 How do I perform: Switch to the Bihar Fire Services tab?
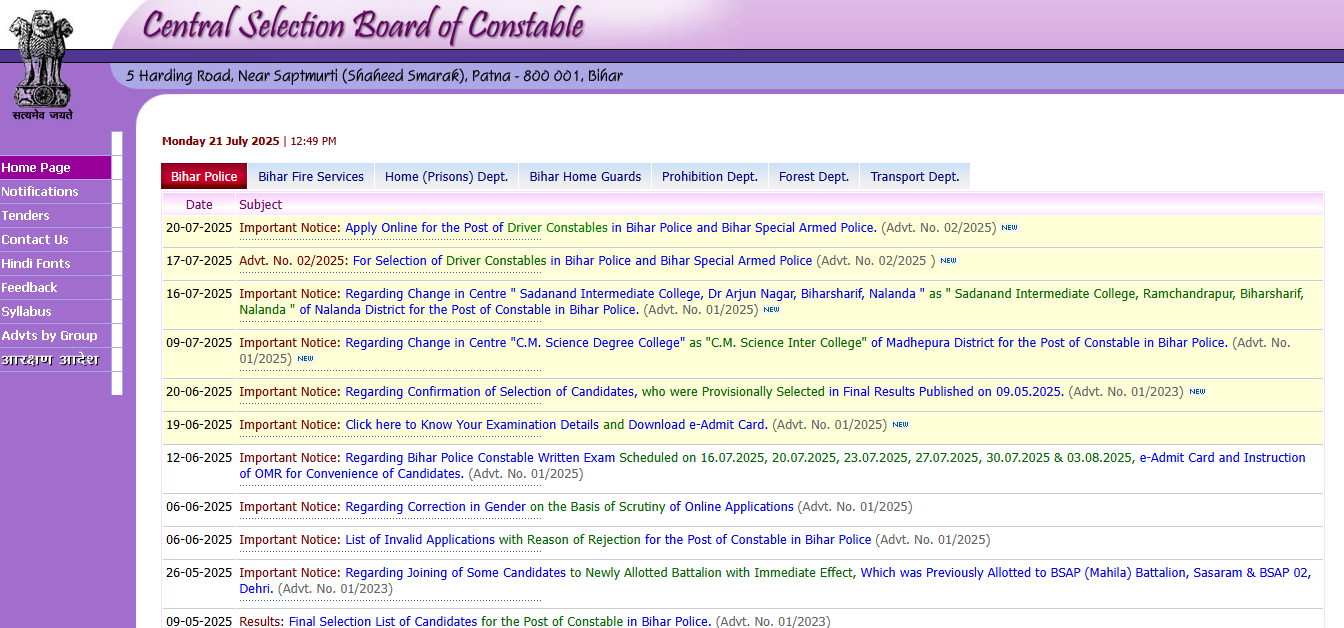(310, 175)
